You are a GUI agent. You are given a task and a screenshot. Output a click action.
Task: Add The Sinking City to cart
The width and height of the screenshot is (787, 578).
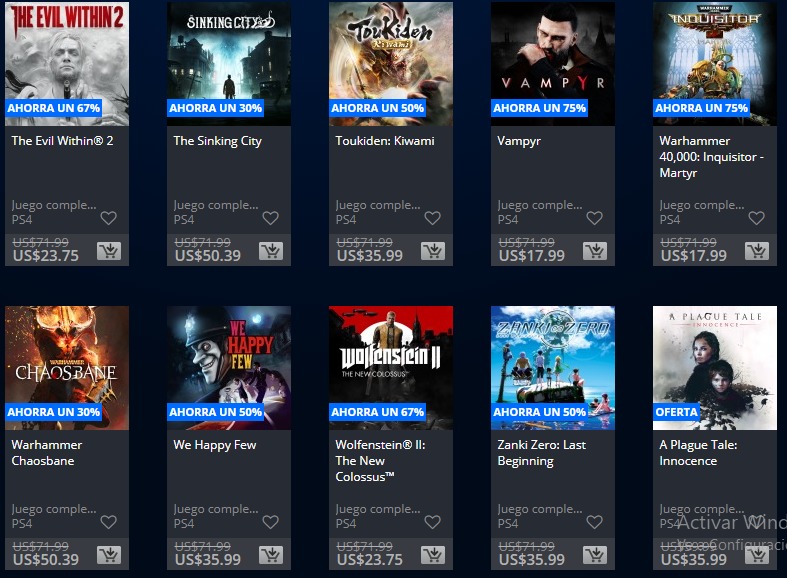pos(271,251)
